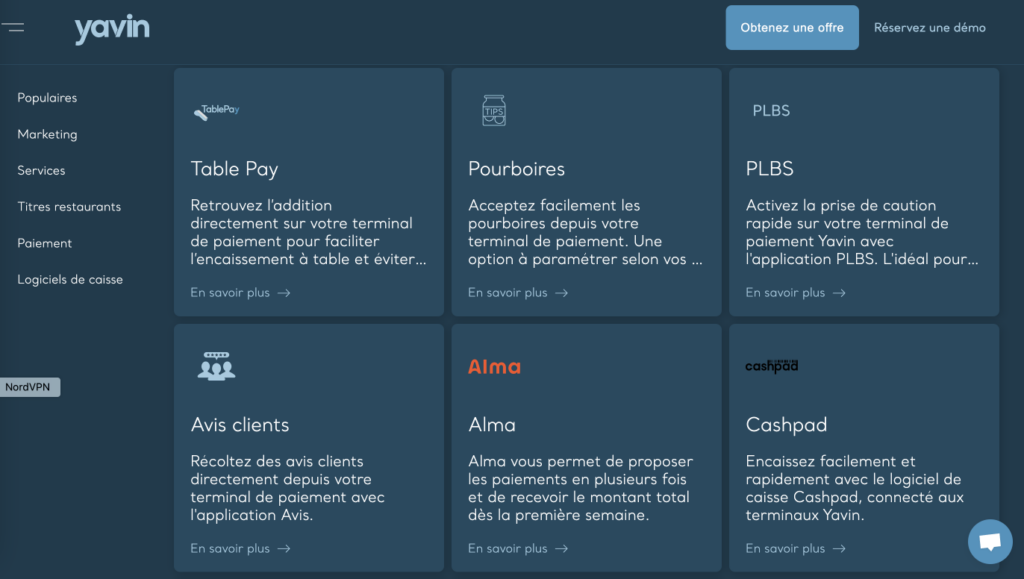Click the Obtenez une offre button
Screen dimensions: 1024x579
(792, 27)
